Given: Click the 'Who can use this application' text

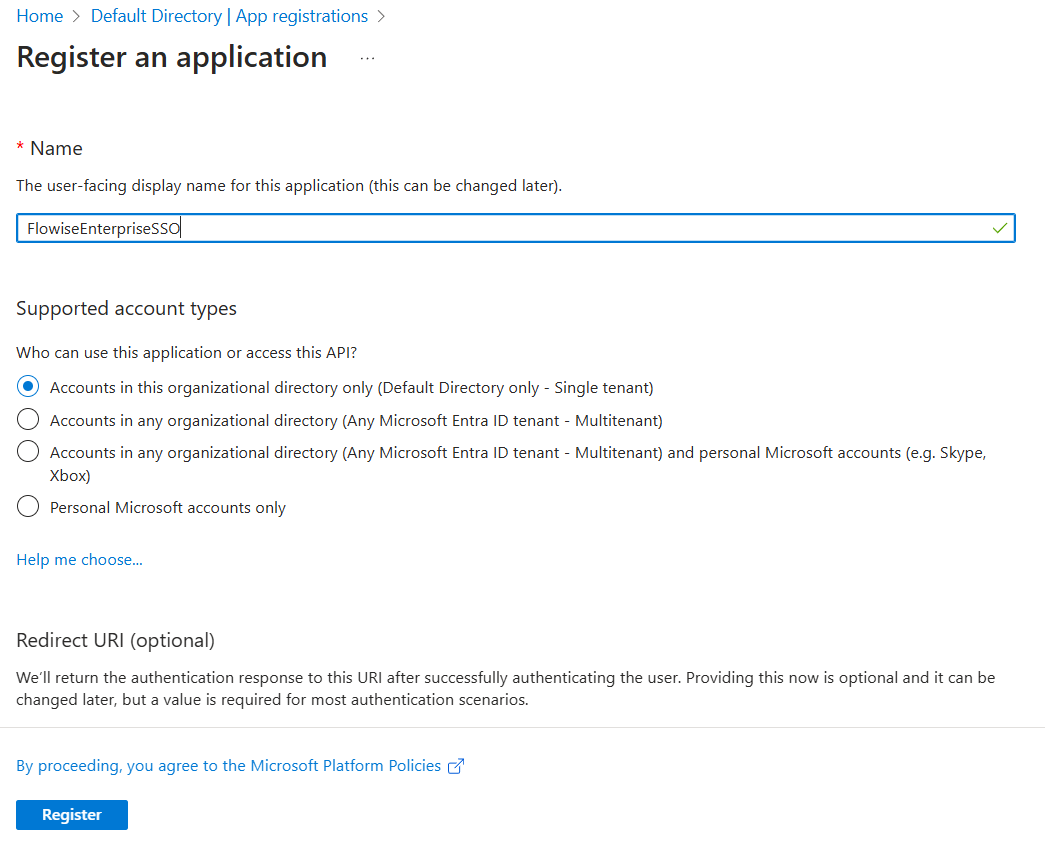Looking at the screenshot, I should (x=186, y=352).
